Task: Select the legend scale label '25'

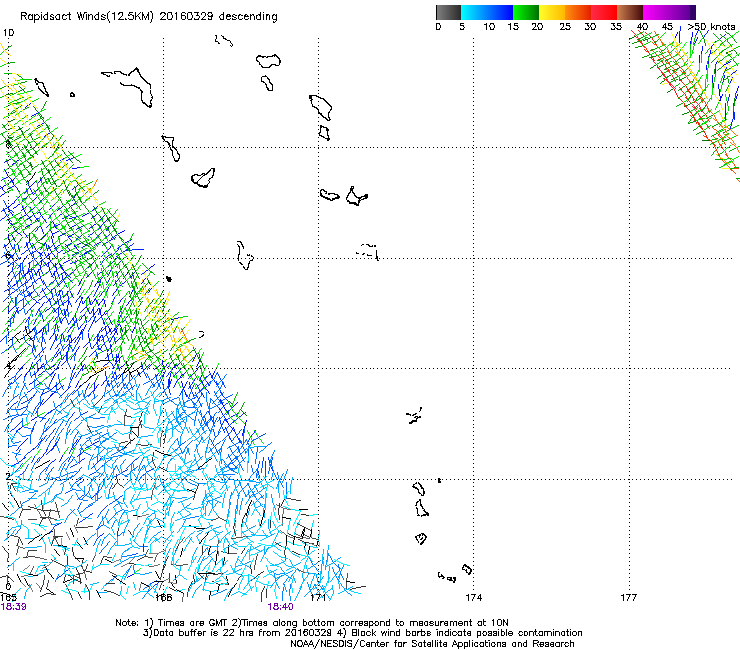Action: pos(565,27)
